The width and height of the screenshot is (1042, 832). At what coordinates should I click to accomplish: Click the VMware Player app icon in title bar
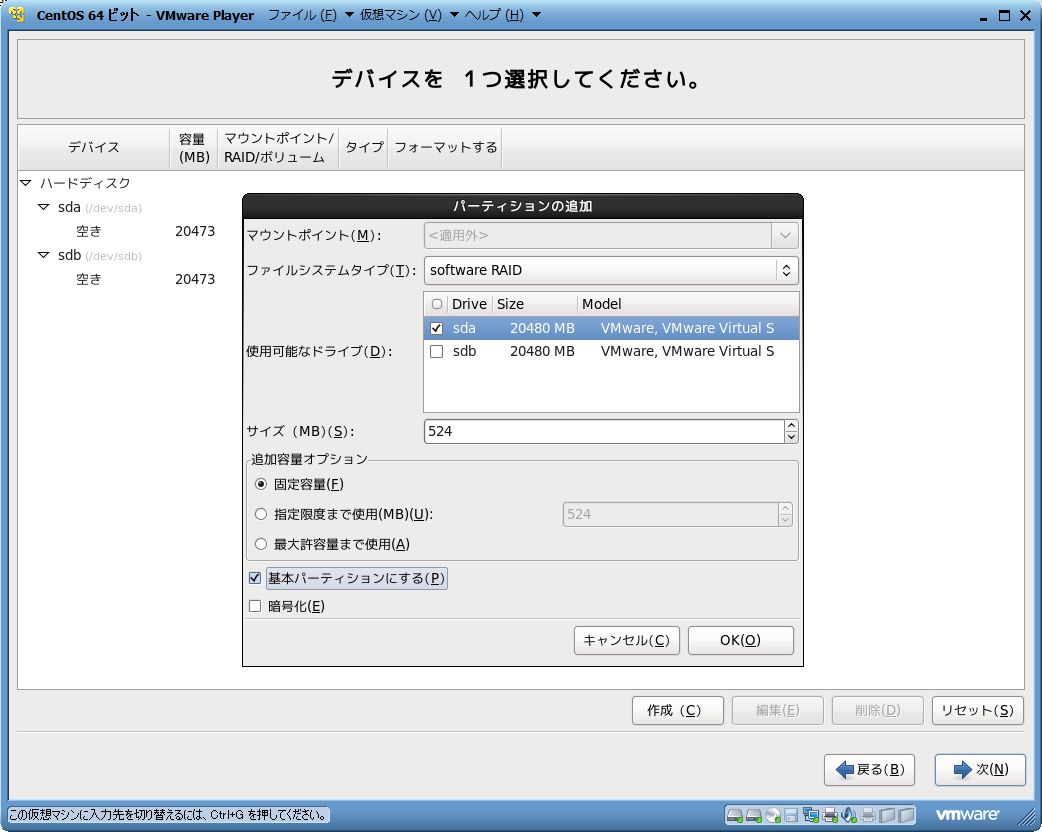[x=17, y=14]
